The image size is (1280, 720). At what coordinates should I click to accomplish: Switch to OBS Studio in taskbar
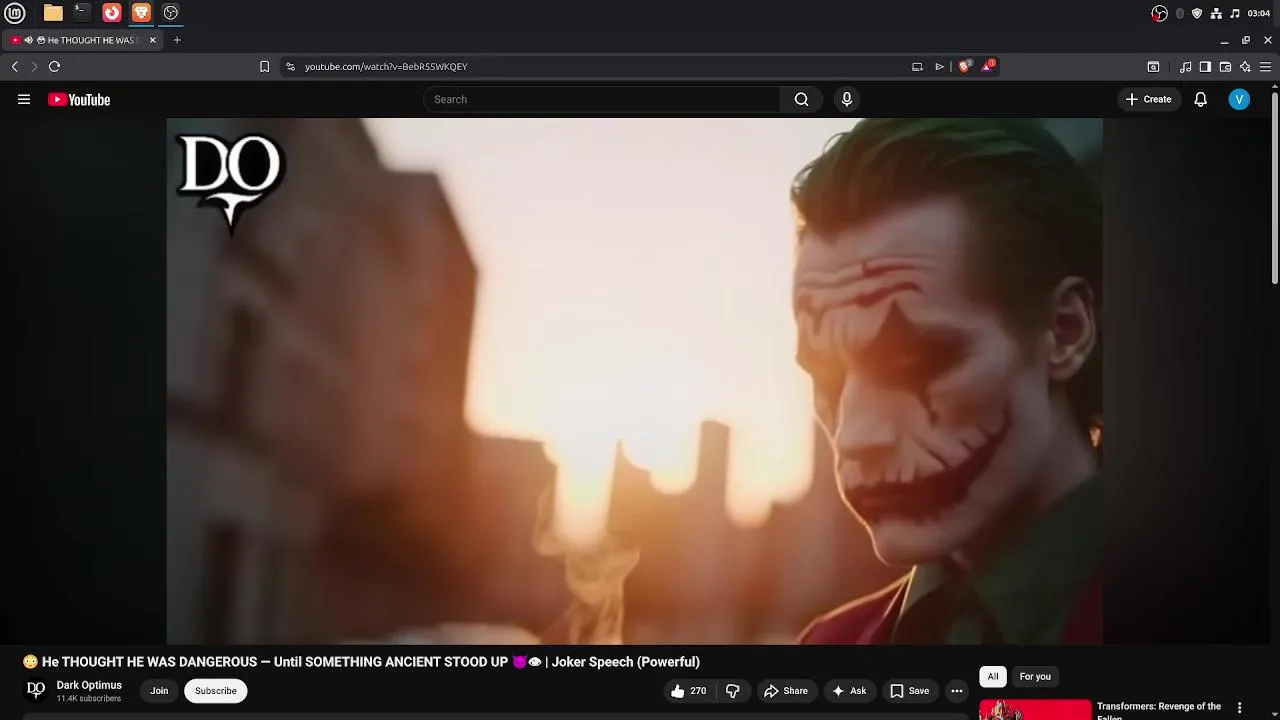171,13
